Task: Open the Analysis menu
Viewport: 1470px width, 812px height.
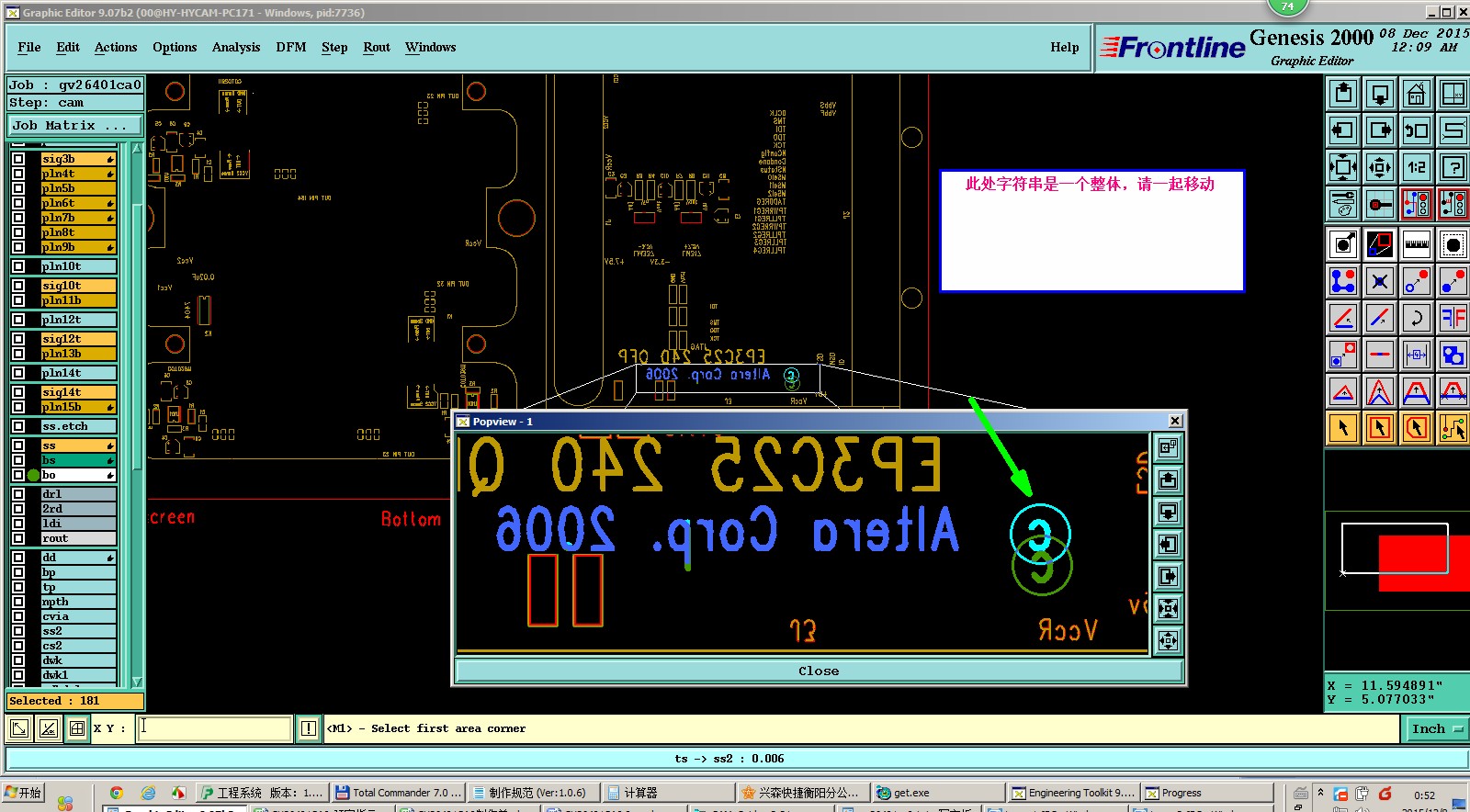Action: click(236, 47)
